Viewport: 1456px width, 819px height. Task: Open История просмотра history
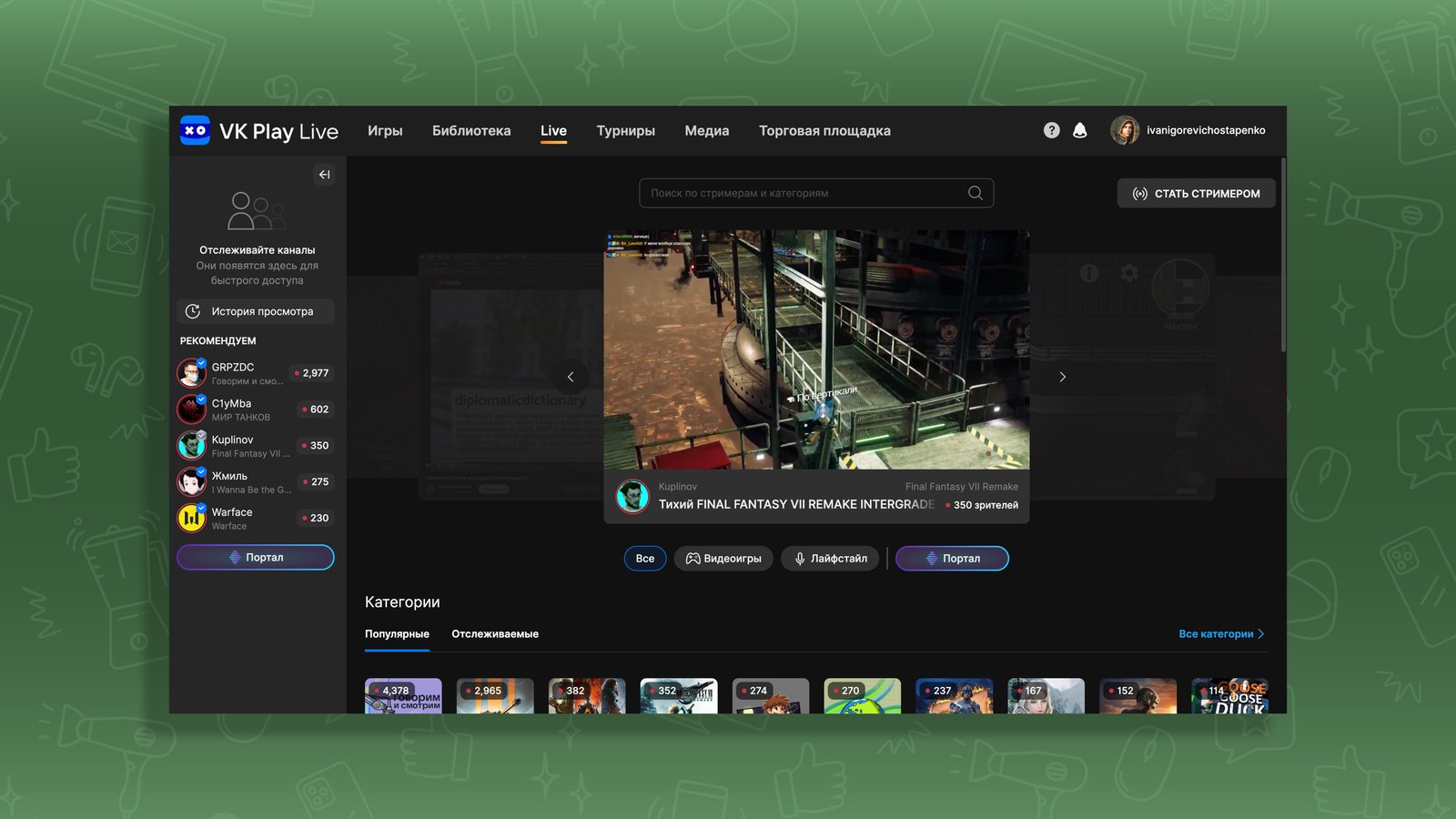256,311
